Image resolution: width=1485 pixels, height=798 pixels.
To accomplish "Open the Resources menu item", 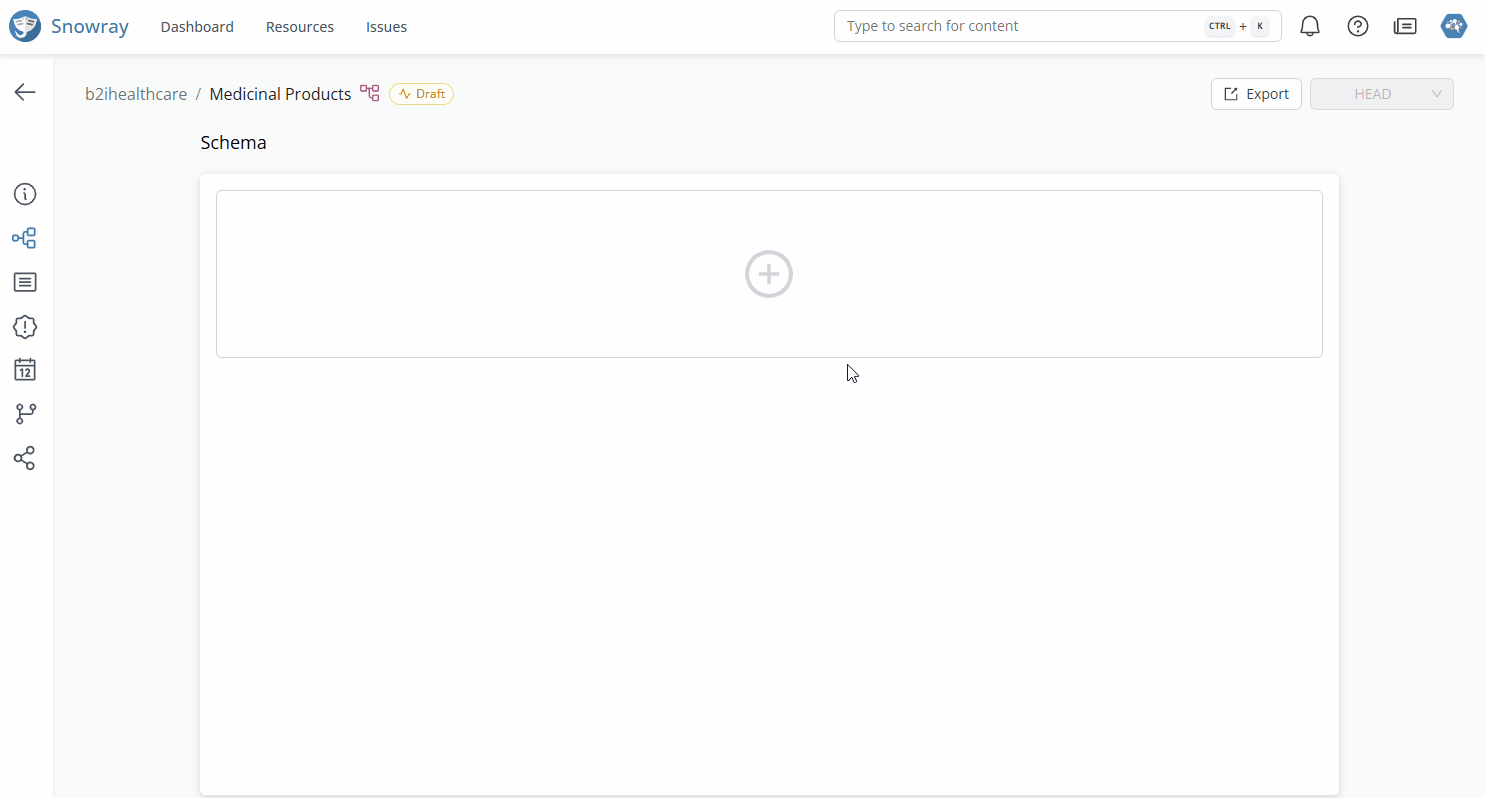I will [x=300, y=27].
